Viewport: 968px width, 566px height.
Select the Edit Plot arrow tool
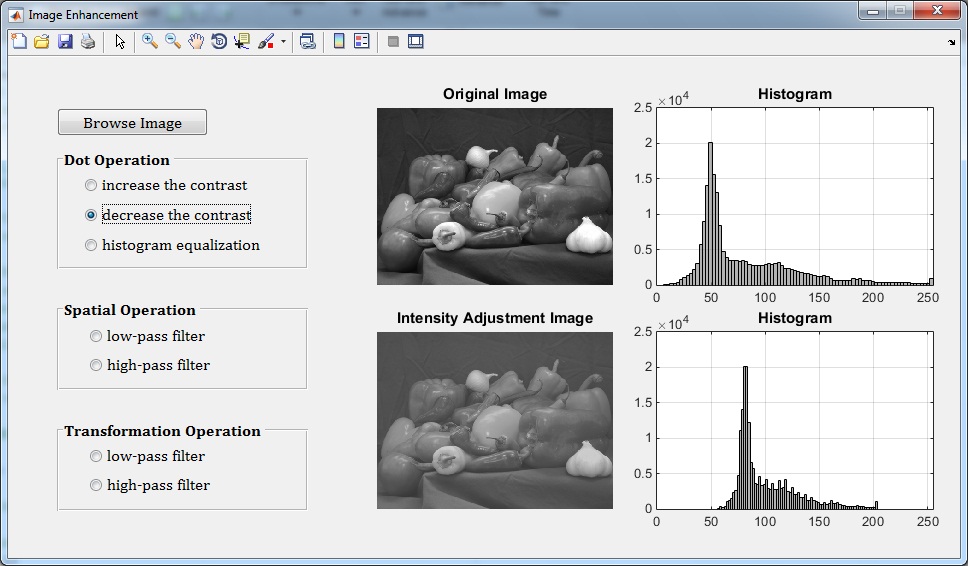[x=120, y=41]
